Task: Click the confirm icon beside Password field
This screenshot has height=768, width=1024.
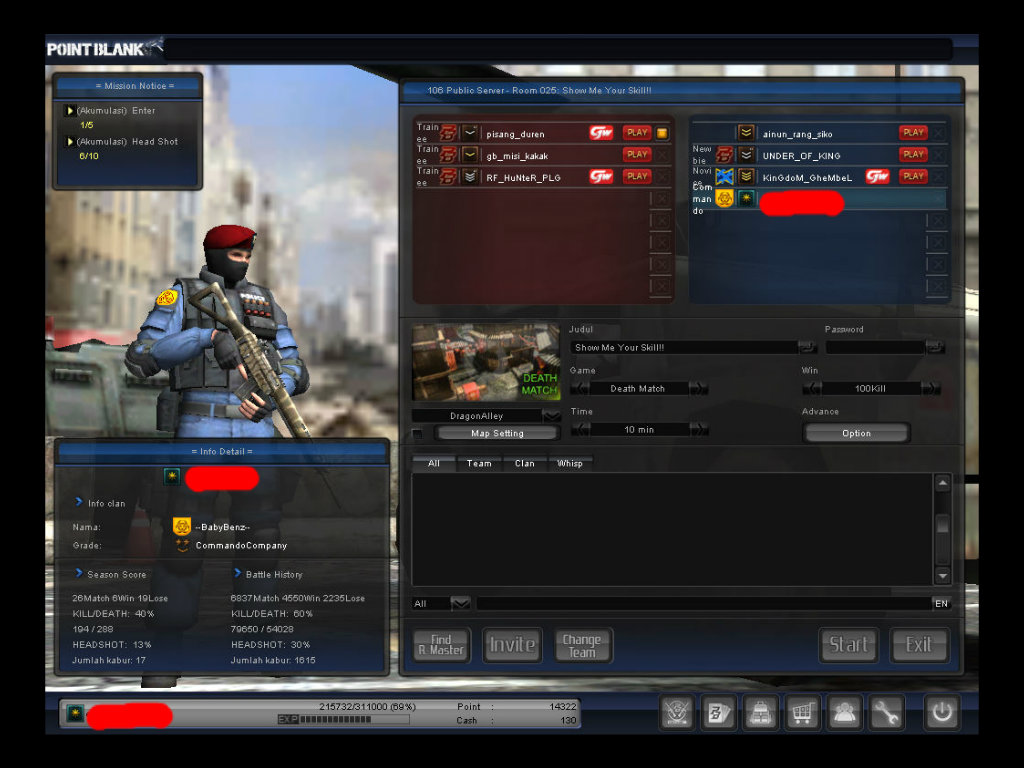Action: [935, 347]
